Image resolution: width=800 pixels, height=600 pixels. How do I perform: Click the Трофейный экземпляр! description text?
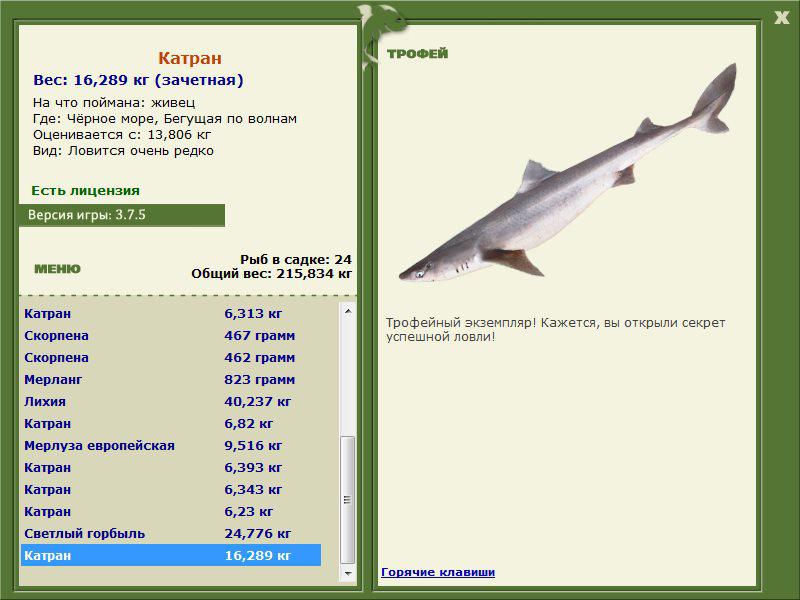556,330
